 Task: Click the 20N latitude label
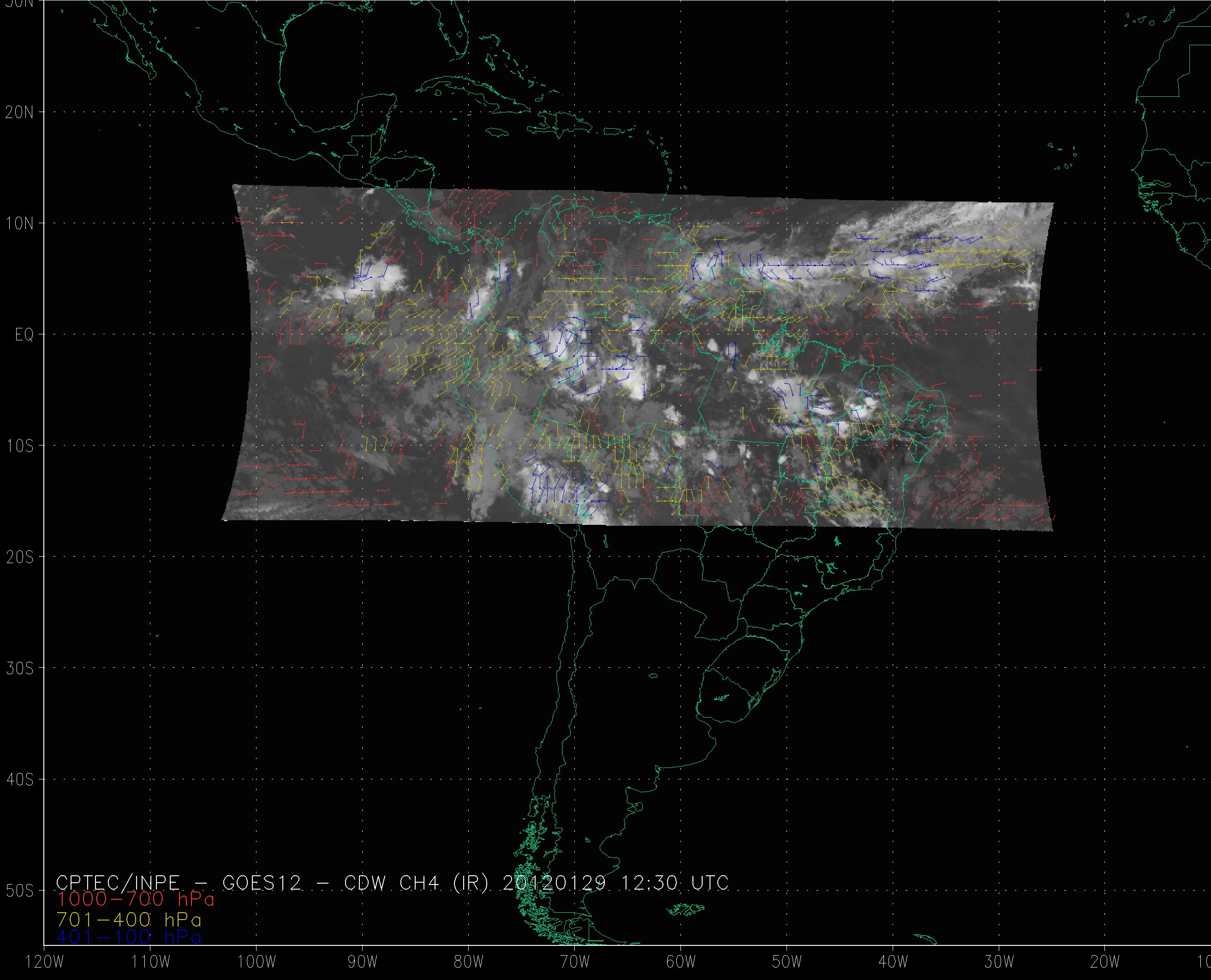point(19,113)
